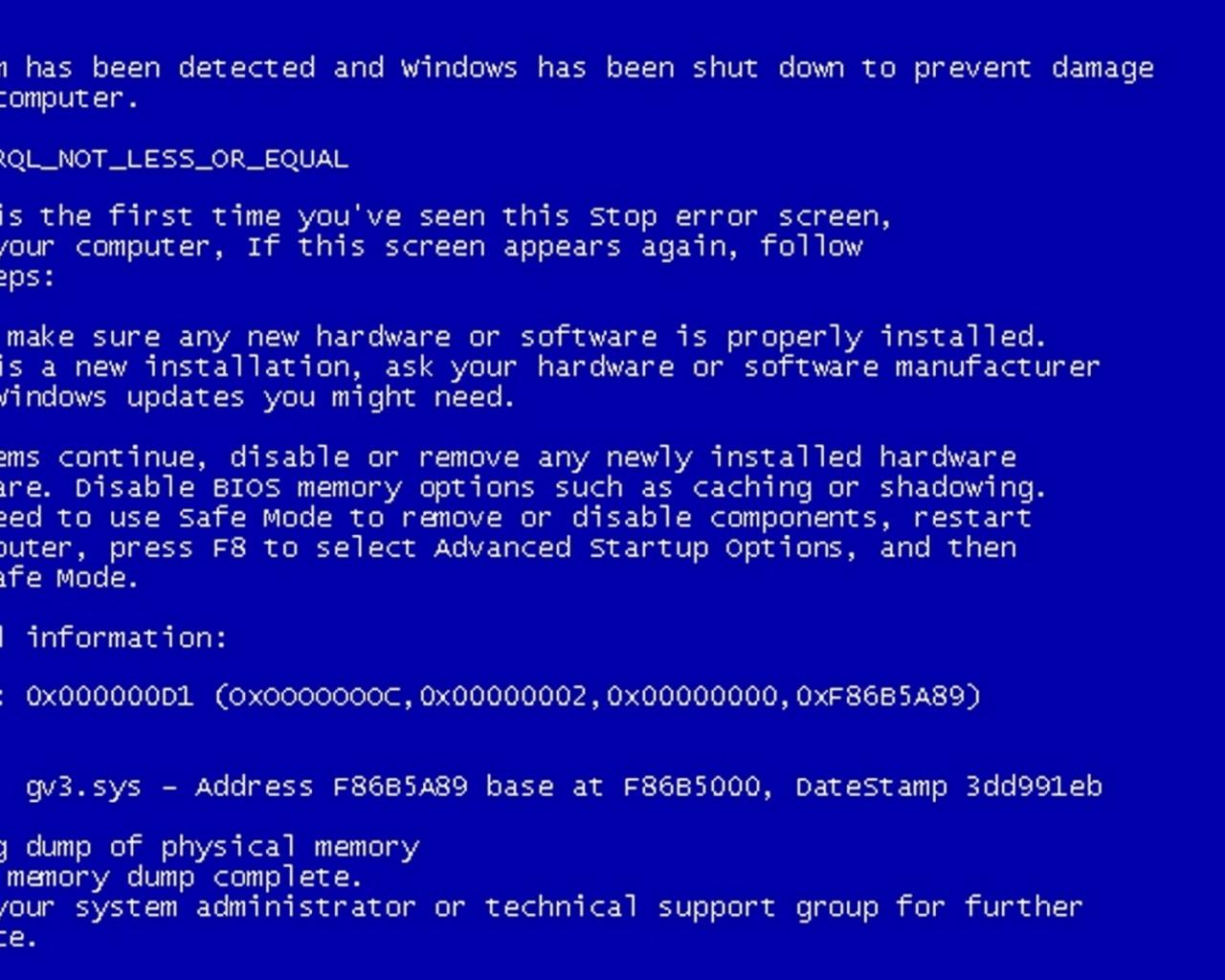Click the stop code 0x000000D1
1225x980 pixels.
coord(109,696)
